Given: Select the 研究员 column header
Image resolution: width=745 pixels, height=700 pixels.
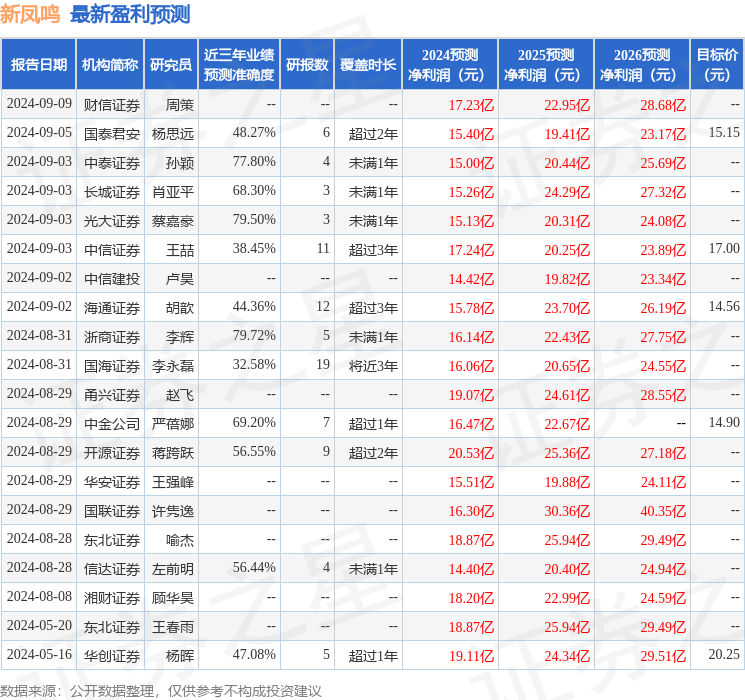Looking at the screenshot, I should [x=171, y=65].
